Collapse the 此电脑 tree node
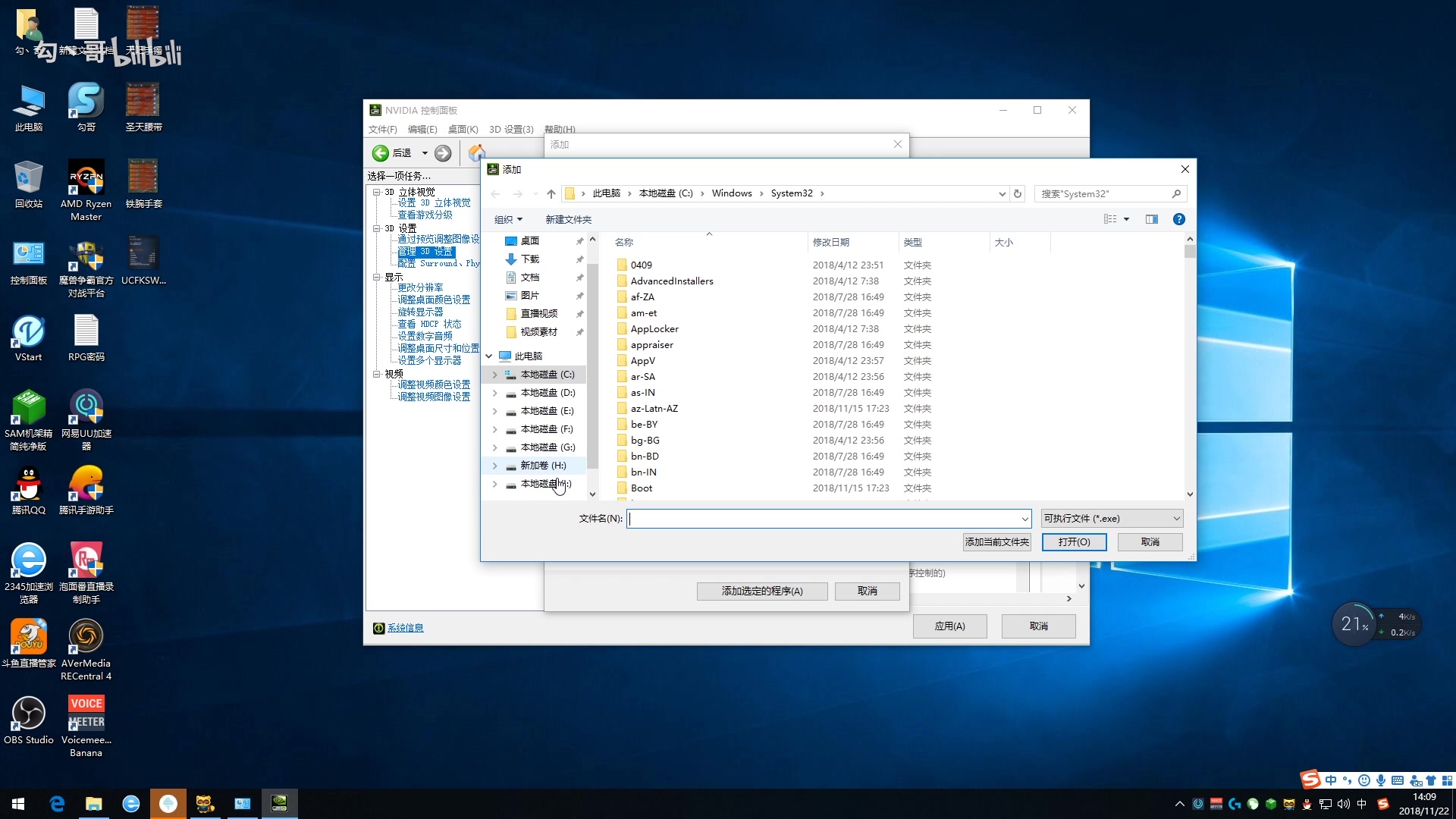This screenshot has width=1456, height=819. coord(489,356)
